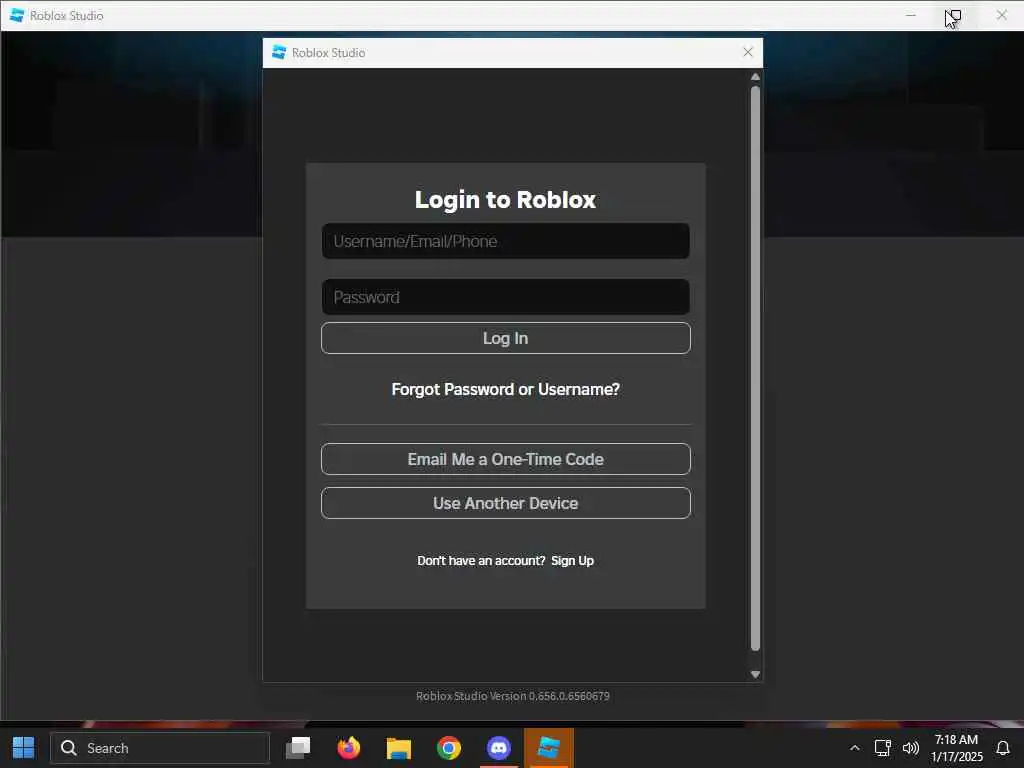Choose Email Me a One-Time Code

click(505, 459)
